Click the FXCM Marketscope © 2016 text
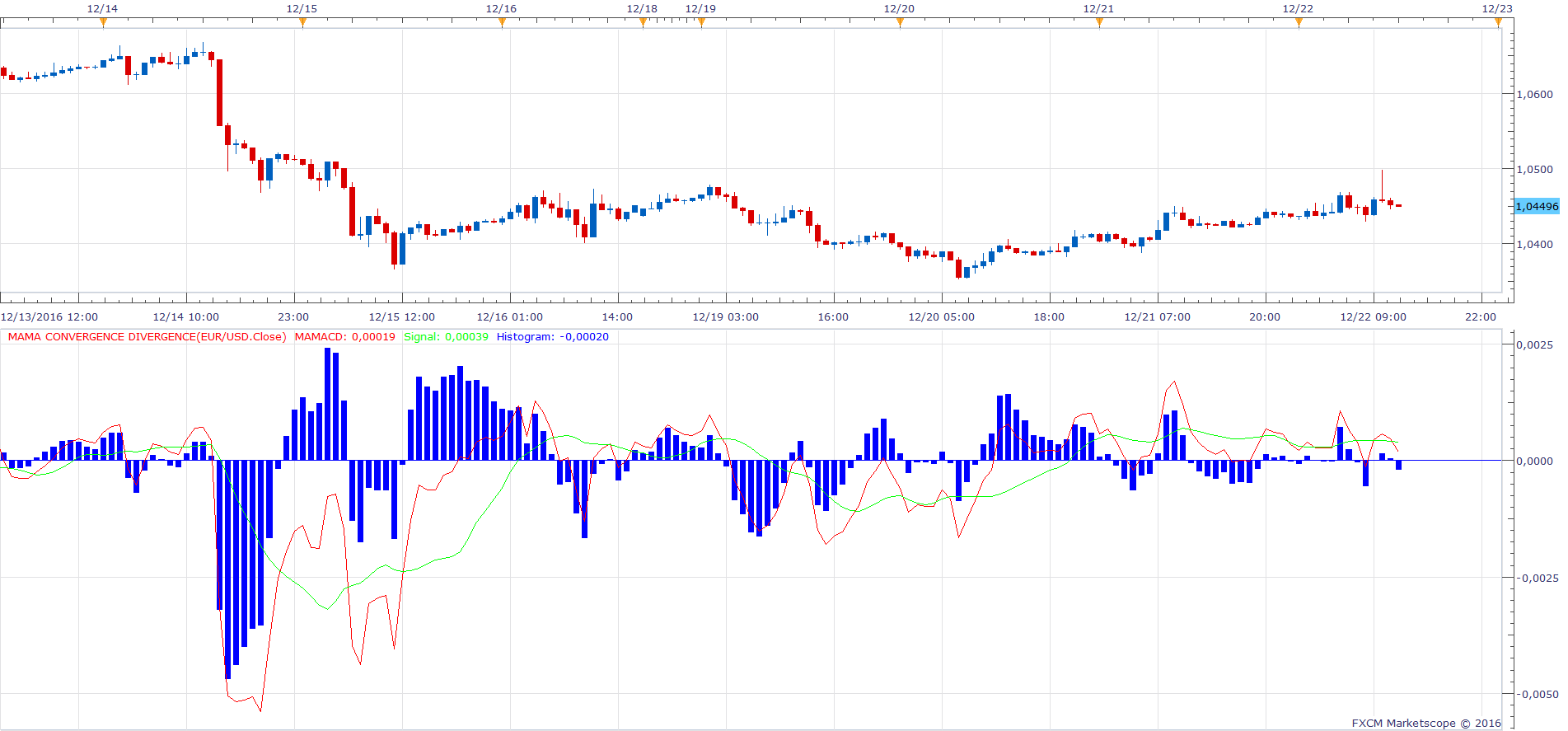This screenshot has height=731, width=1568. point(1426,724)
